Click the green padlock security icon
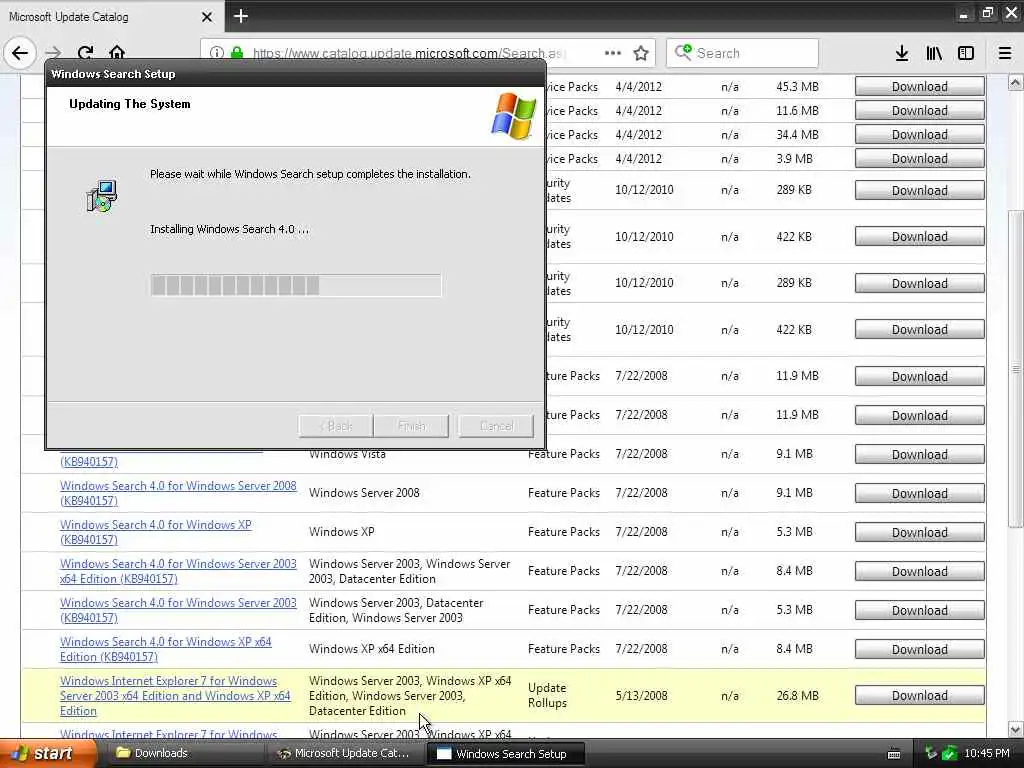Viewport: 1024px width, 768px height. click(237, 53)
